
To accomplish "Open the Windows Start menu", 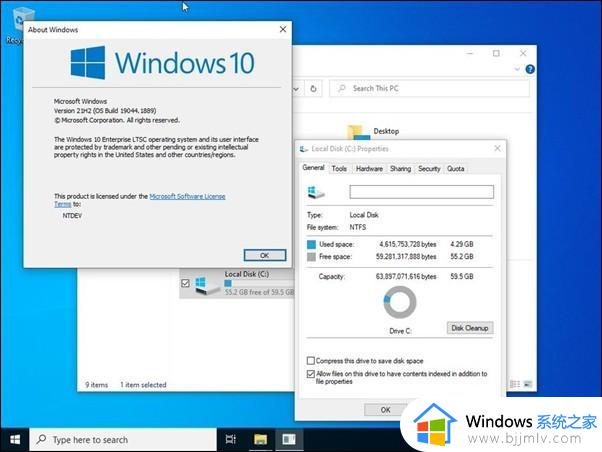I will [x=15, y=440].
